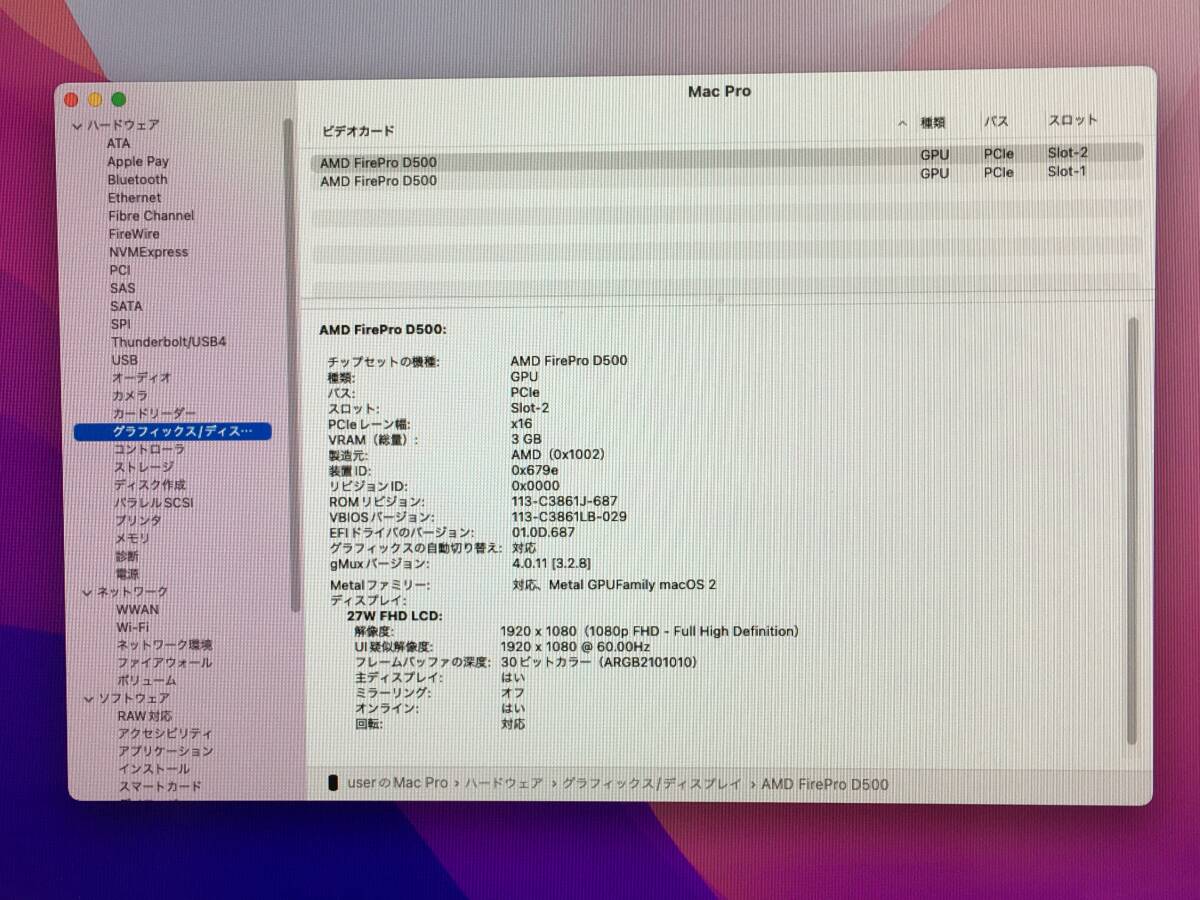Select Fibre Channel entry
Screen dimensions: 1200x900
click(151, 215)
